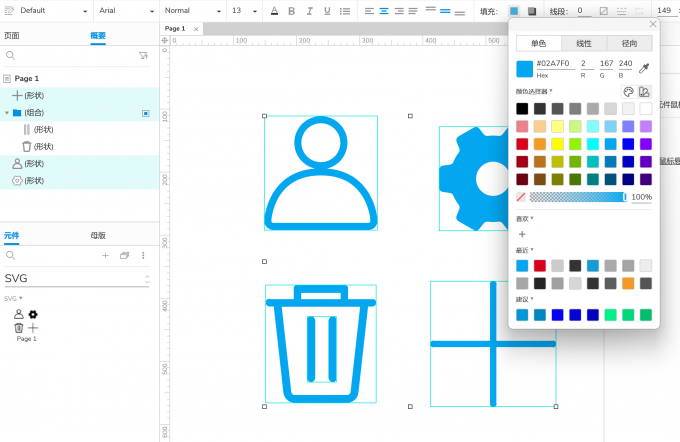The image size is (680, 442).
Task: Select Page 1 in outline tree
Action: pyautogui.click(x=26, y=79)
